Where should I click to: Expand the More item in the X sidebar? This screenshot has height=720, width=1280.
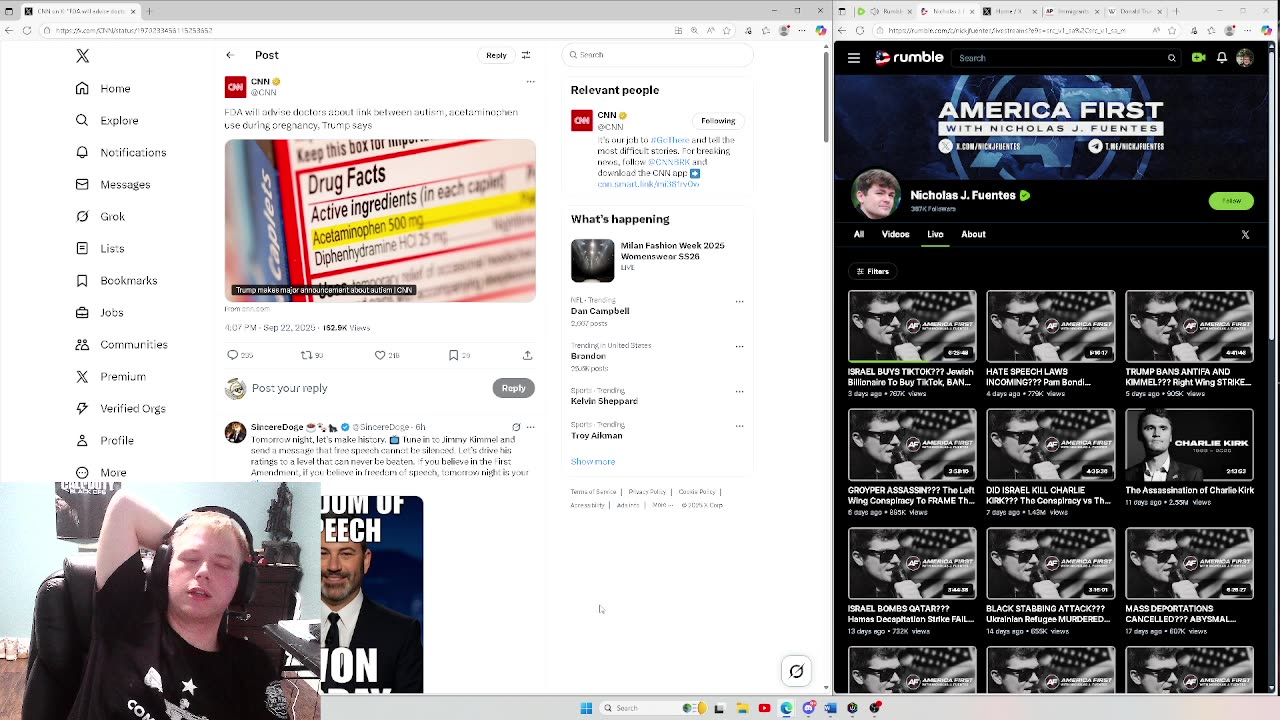(x=101, y=472)
